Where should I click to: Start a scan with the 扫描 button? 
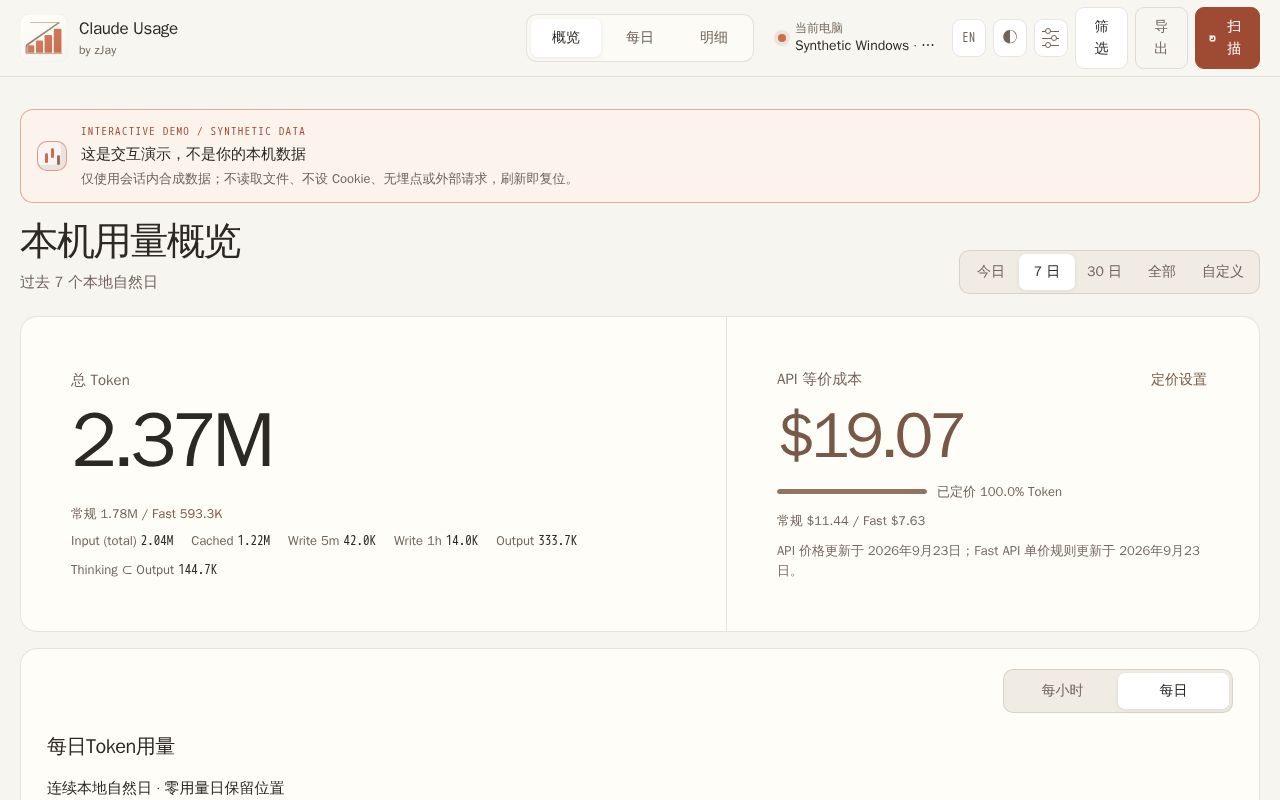1227,38
